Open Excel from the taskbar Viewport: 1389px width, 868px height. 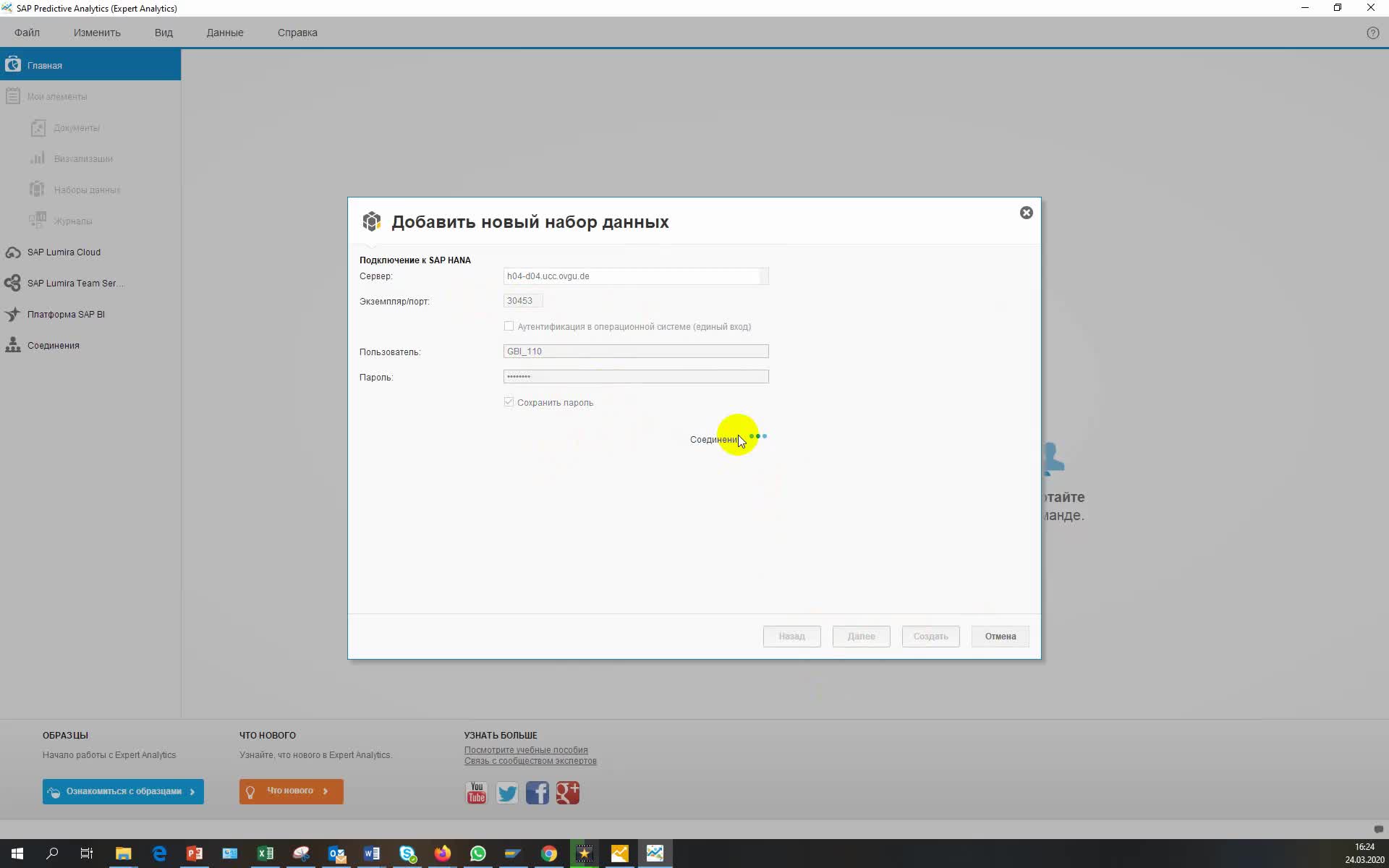pyautogui.click(x=266, y=854)
